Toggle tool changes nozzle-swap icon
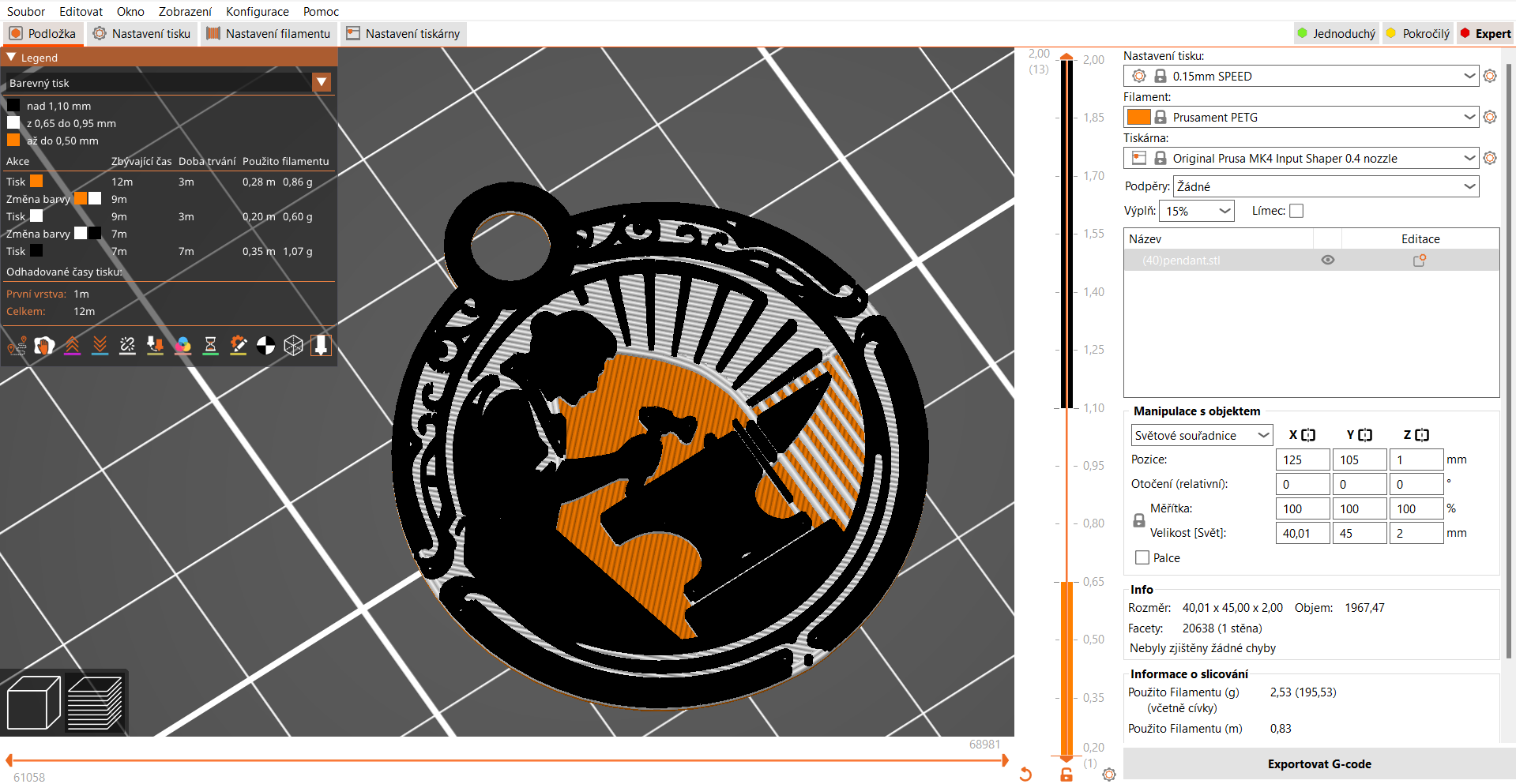Screen dimensions: 1516x784 [x=155, y=346]
